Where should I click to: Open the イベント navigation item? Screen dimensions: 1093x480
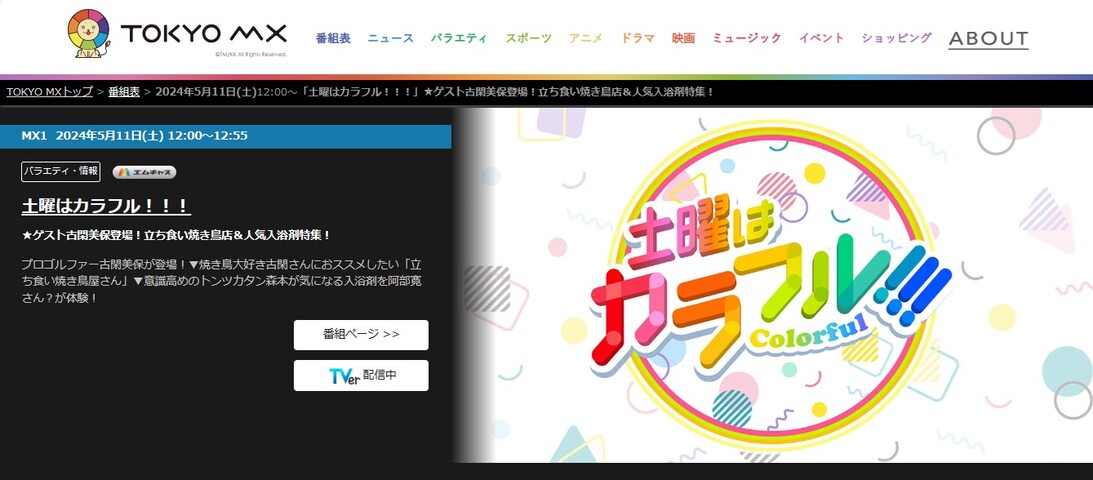[x=822, y=38]
